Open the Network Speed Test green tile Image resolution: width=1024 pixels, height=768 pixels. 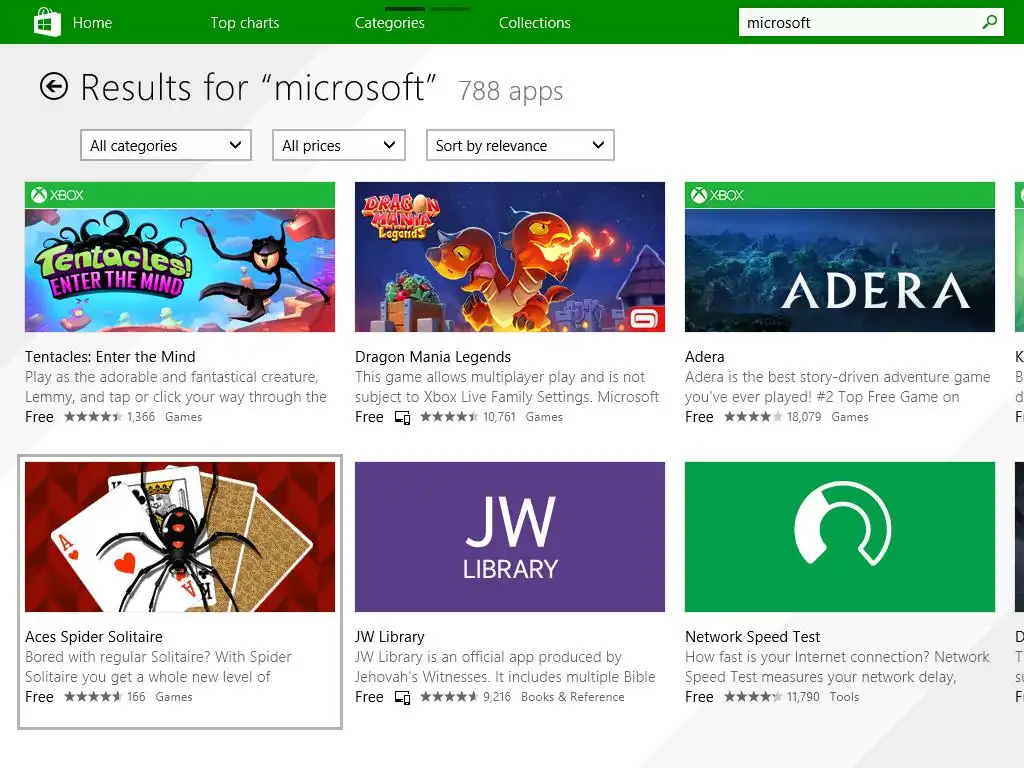[840, 537]
